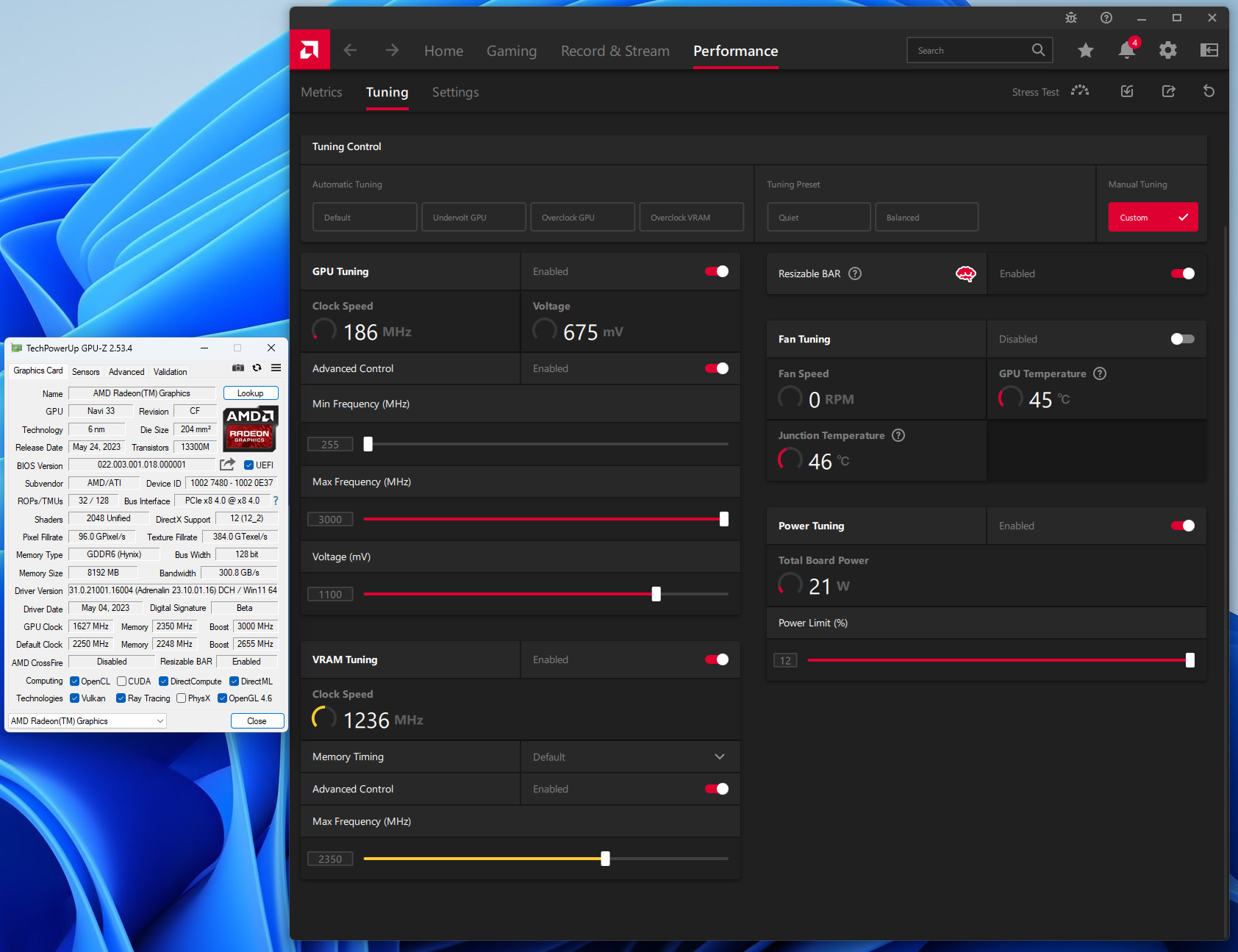Click Resizable BAR help icon
This screenshot has width=1238, height=952.
855,273
